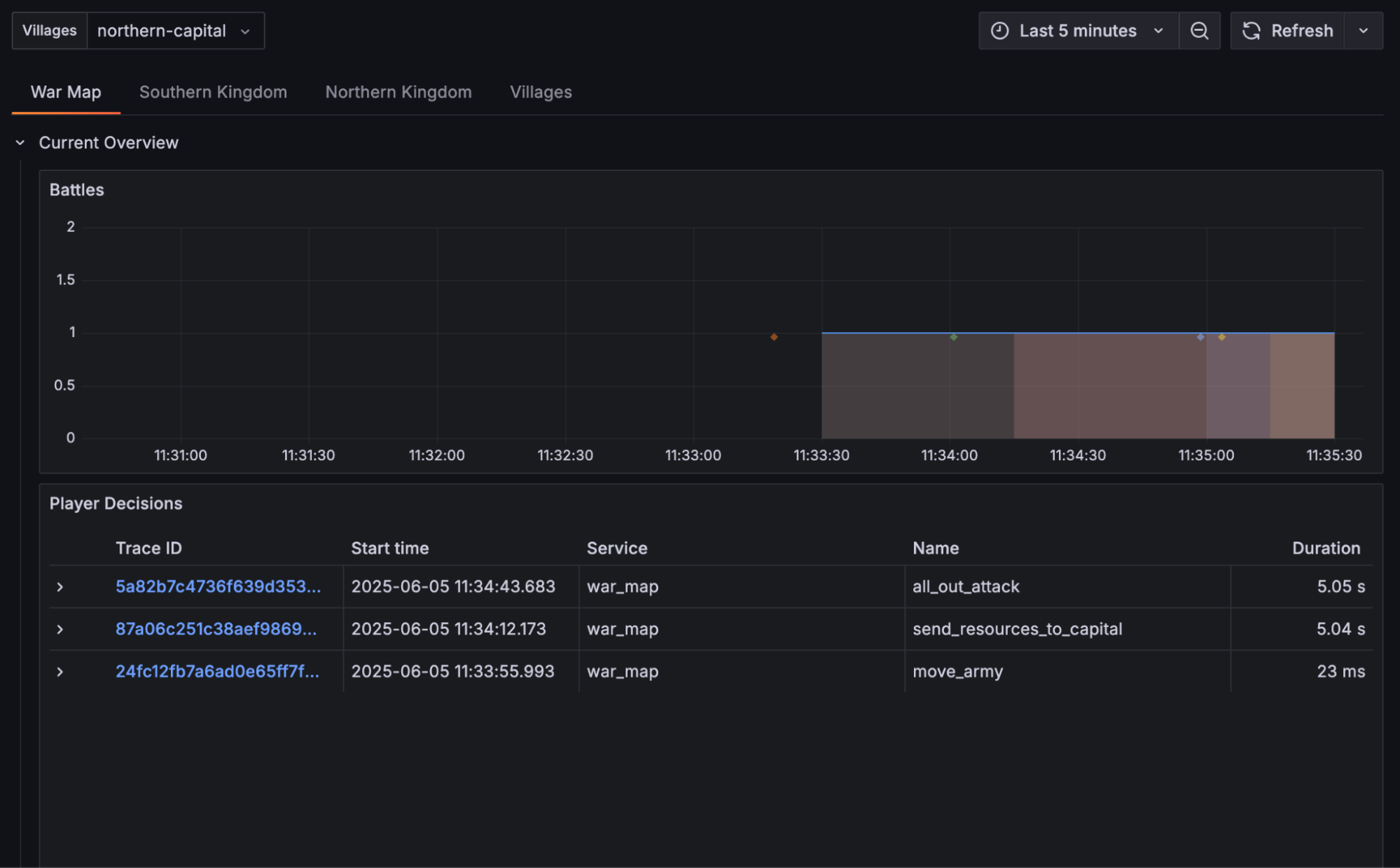Click the zoom out time range icon
1400x868 pixels.
[1199, 31]
